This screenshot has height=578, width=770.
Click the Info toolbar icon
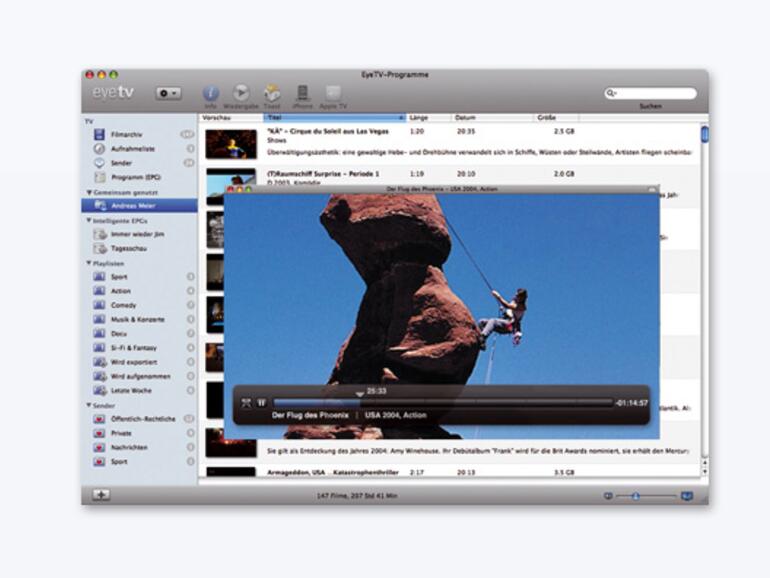coord(210,93)
